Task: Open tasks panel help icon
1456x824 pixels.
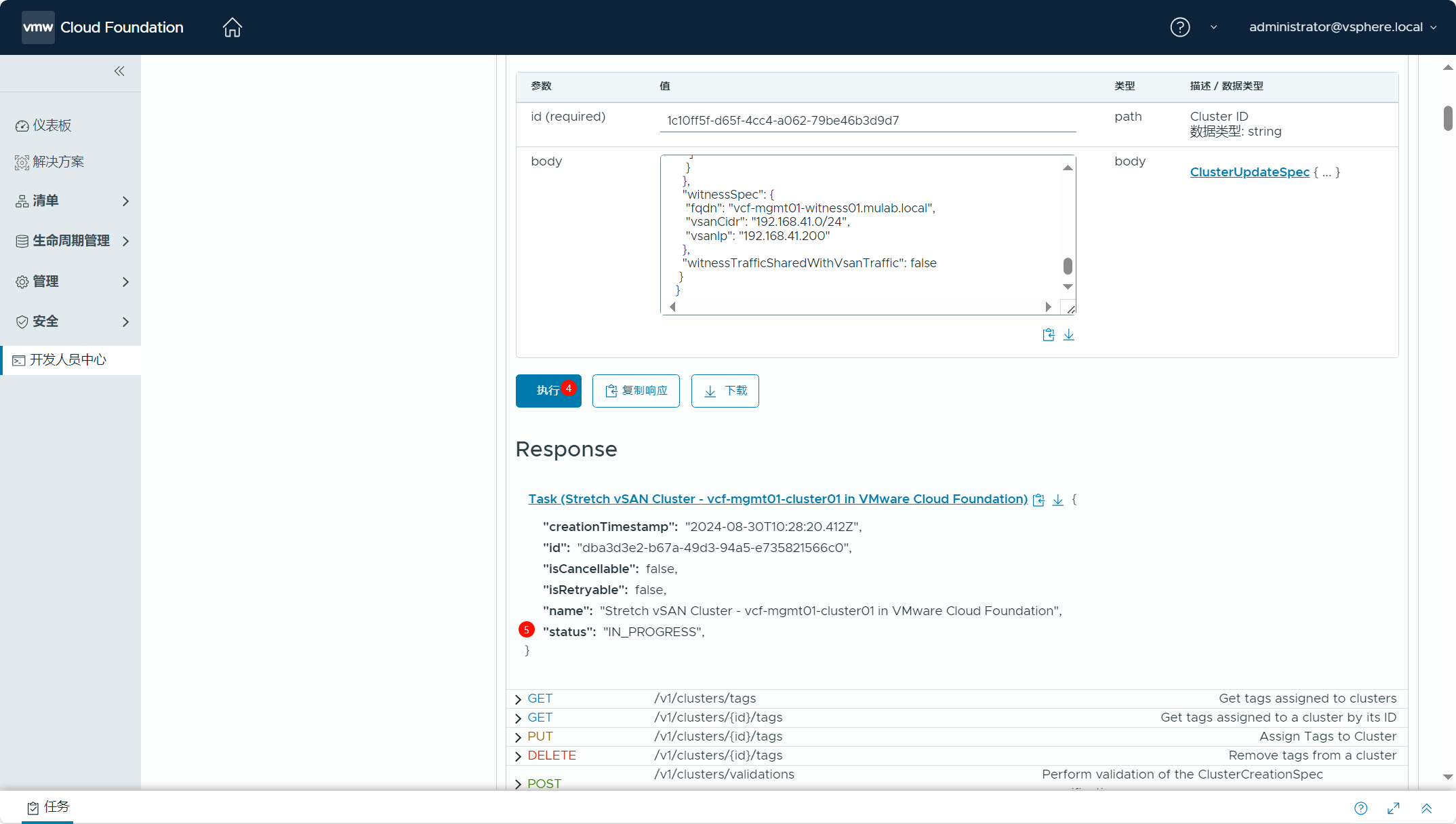Action: click(x=1360, y=808)
